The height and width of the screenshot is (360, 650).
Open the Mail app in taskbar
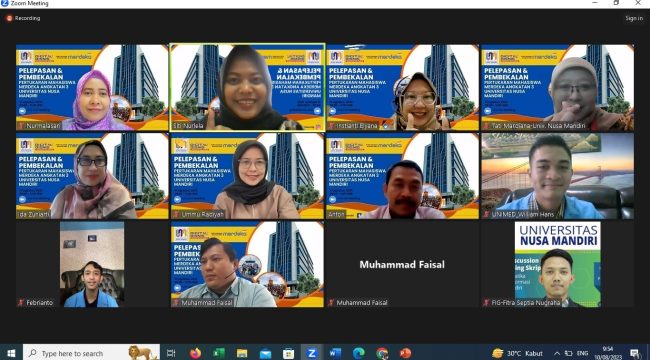(x=265, y=353)
